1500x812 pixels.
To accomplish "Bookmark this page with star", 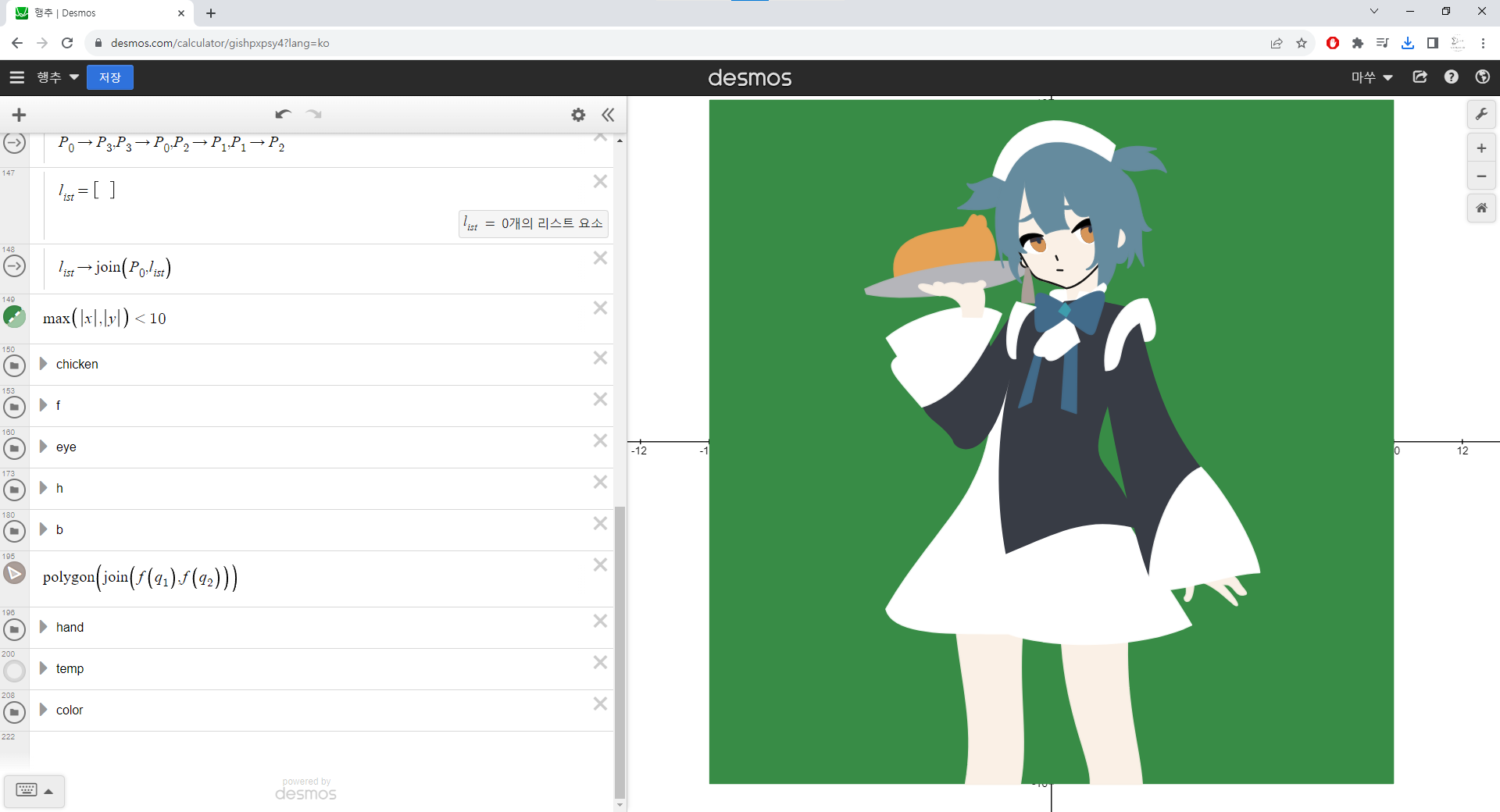I will [x=1302, y=43].
